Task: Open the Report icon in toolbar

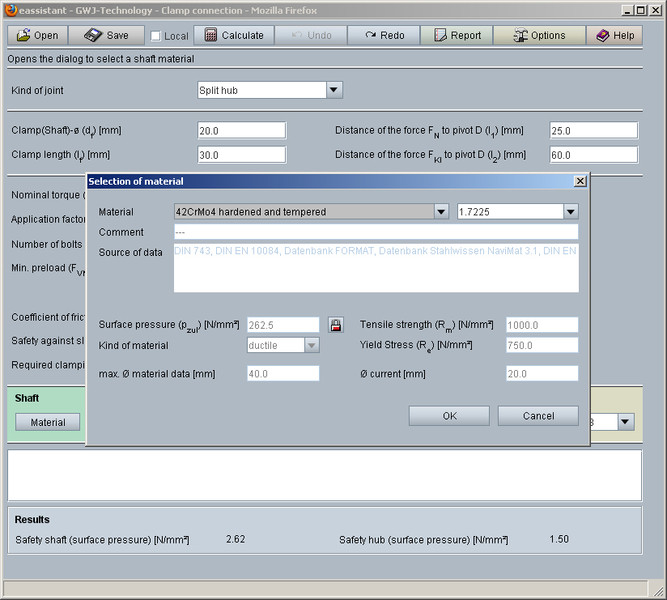Action: click(x=443, y=35)
